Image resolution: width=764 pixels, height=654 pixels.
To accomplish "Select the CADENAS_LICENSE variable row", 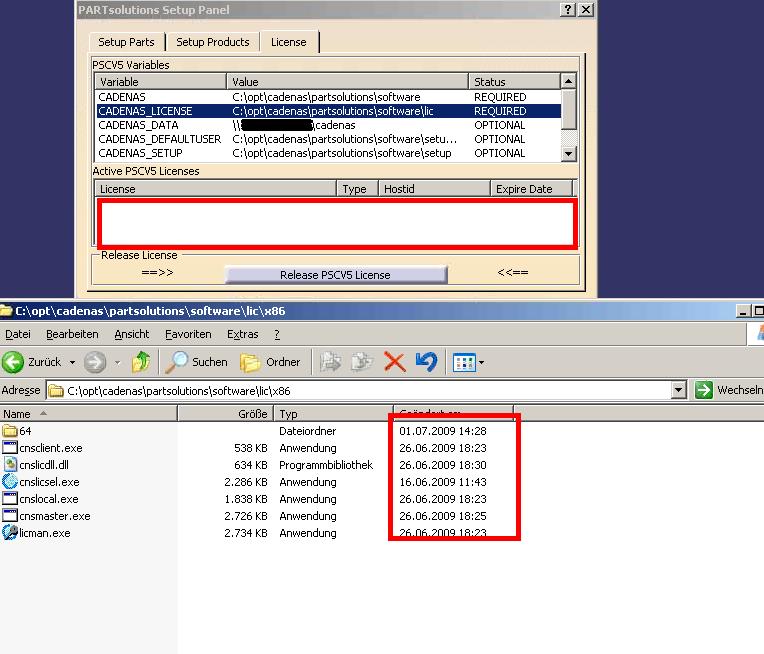I will tap(329, 111).
